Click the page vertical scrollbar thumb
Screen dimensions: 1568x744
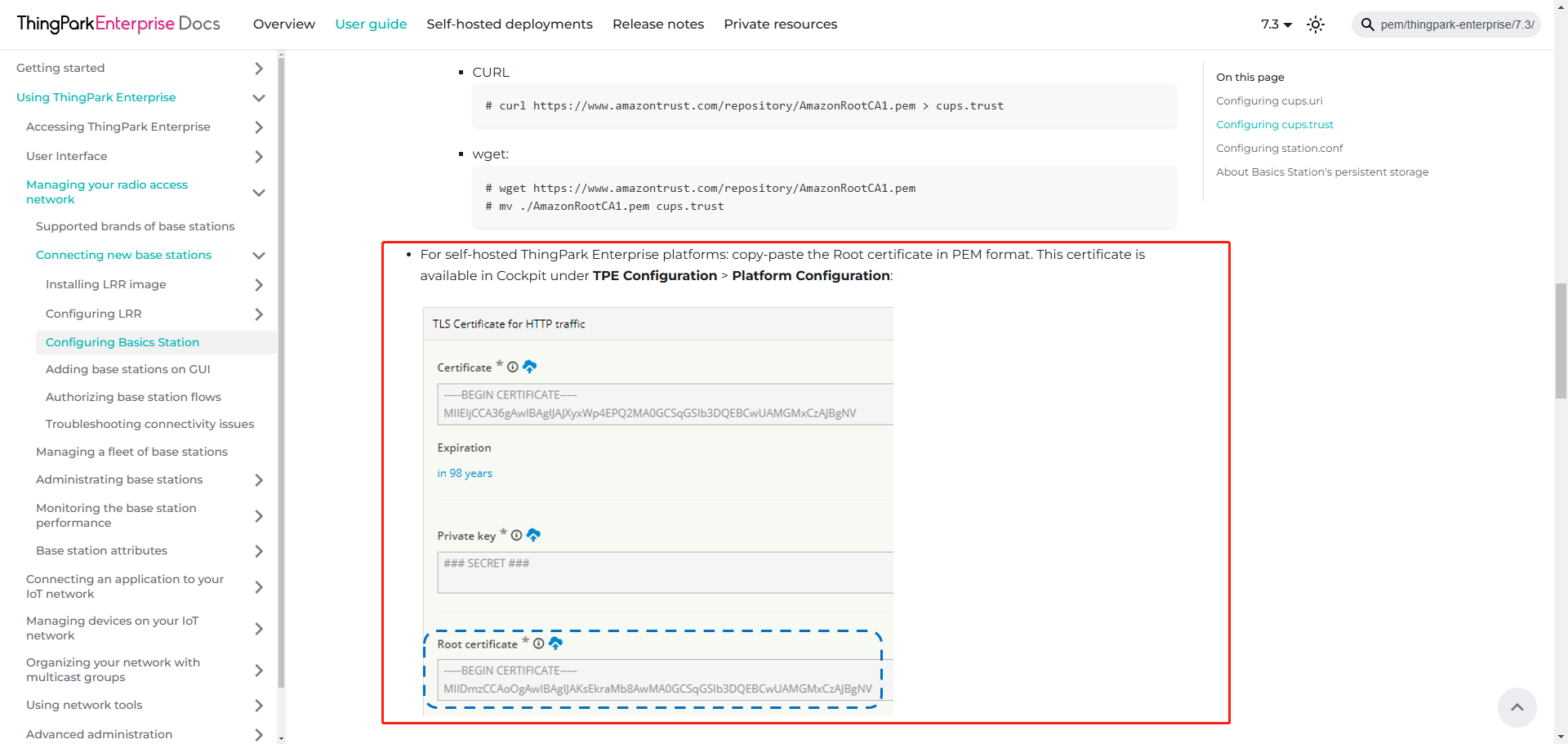tap(1561, 341)
